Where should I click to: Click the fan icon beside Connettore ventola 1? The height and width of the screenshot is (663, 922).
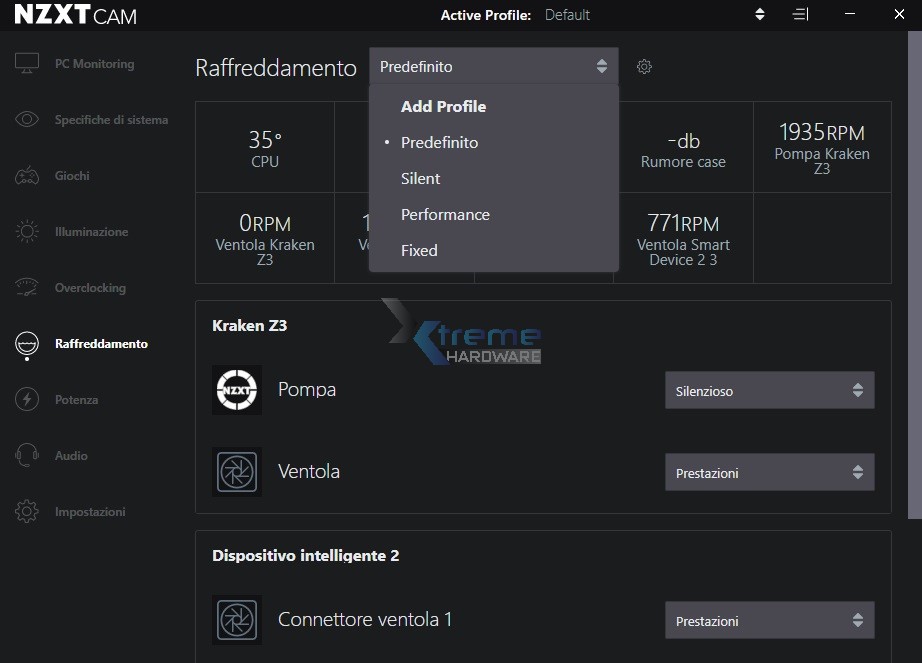[x=237, y=620]
